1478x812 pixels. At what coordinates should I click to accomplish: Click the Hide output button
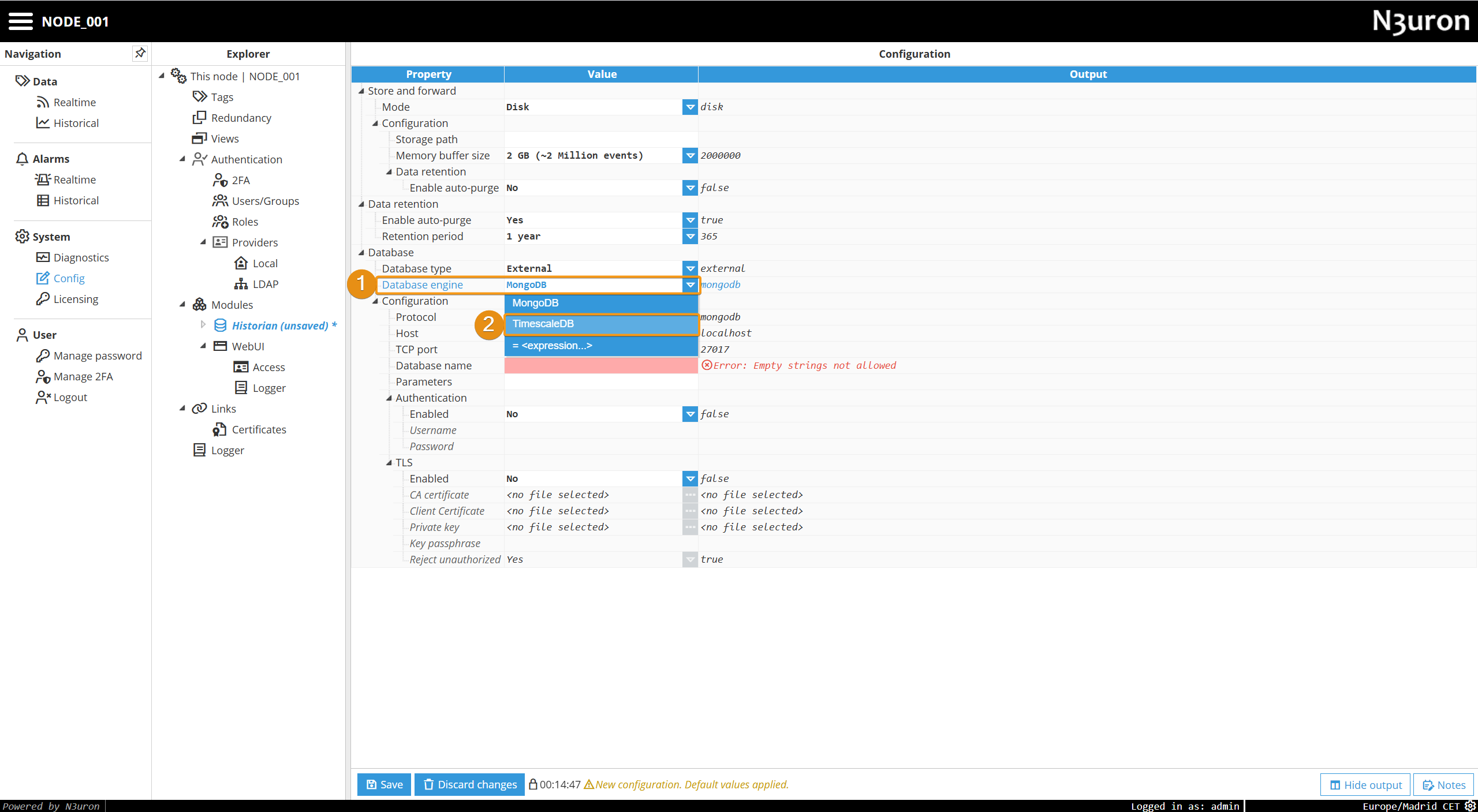point(1365,785)
